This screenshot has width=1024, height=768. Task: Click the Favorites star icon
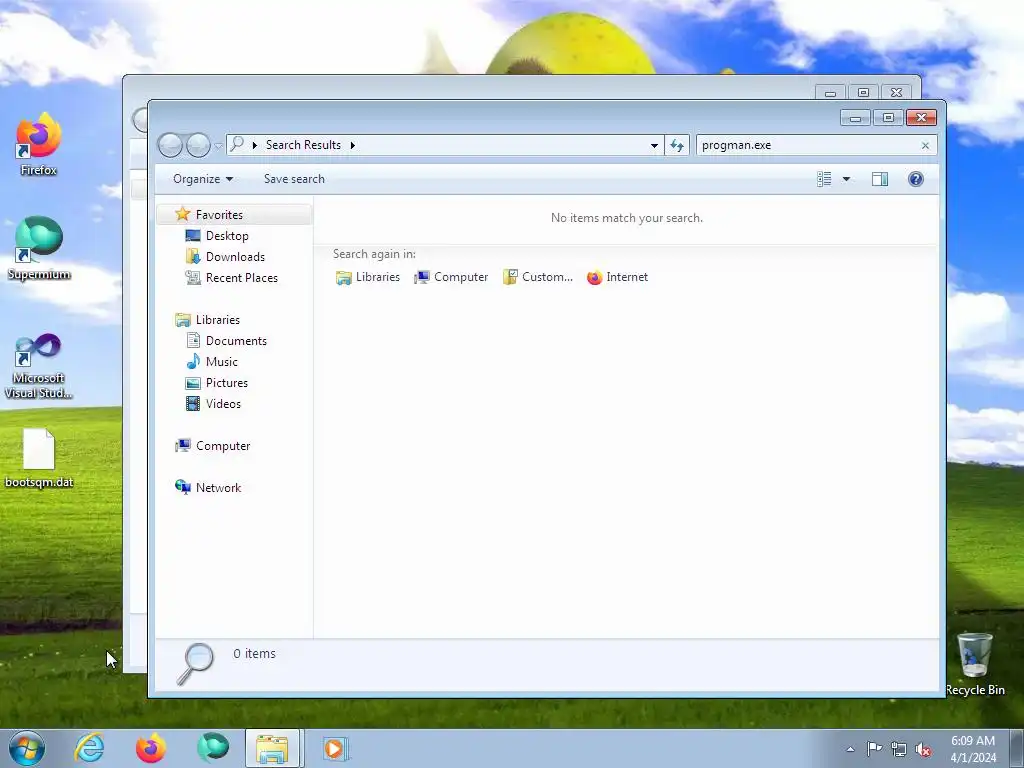pos(182,214)
